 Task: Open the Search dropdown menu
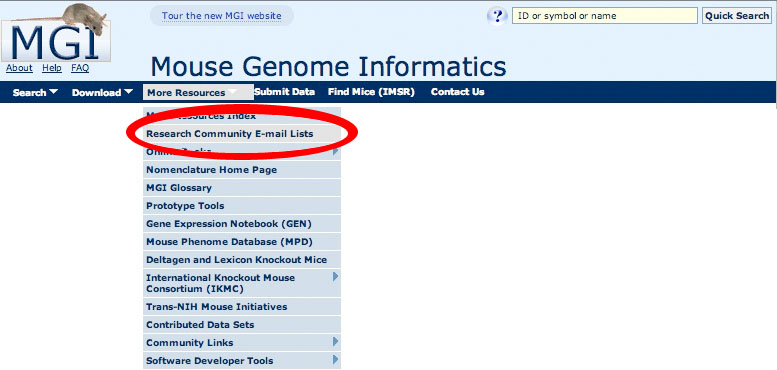click(35, 92)
